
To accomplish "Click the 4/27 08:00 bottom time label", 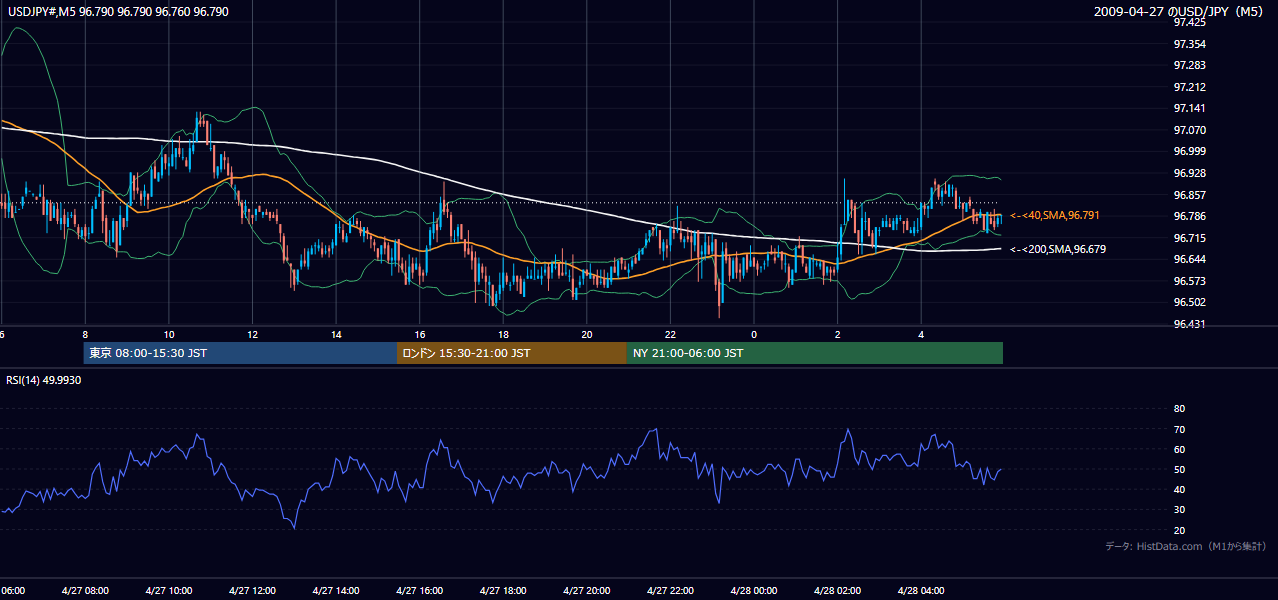I will pyautogui.click(x=85, y=591).
